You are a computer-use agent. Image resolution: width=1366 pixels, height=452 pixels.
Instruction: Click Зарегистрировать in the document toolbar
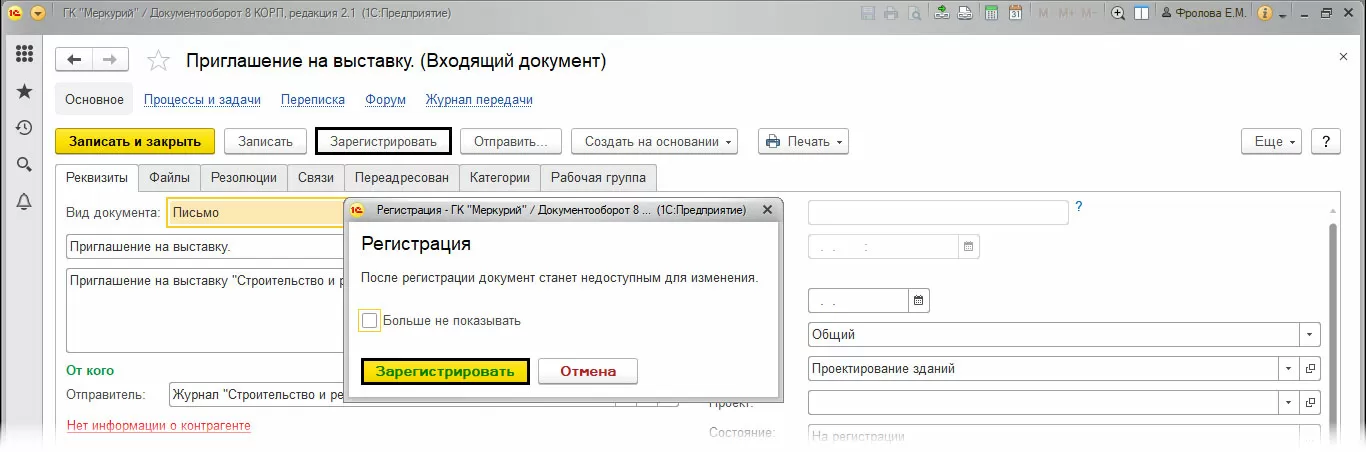[x=383, y=142]
